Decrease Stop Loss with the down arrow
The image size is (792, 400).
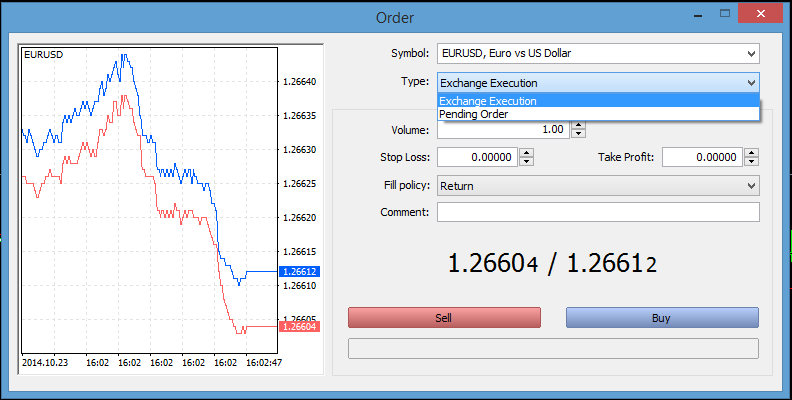(x=526, y=162)
